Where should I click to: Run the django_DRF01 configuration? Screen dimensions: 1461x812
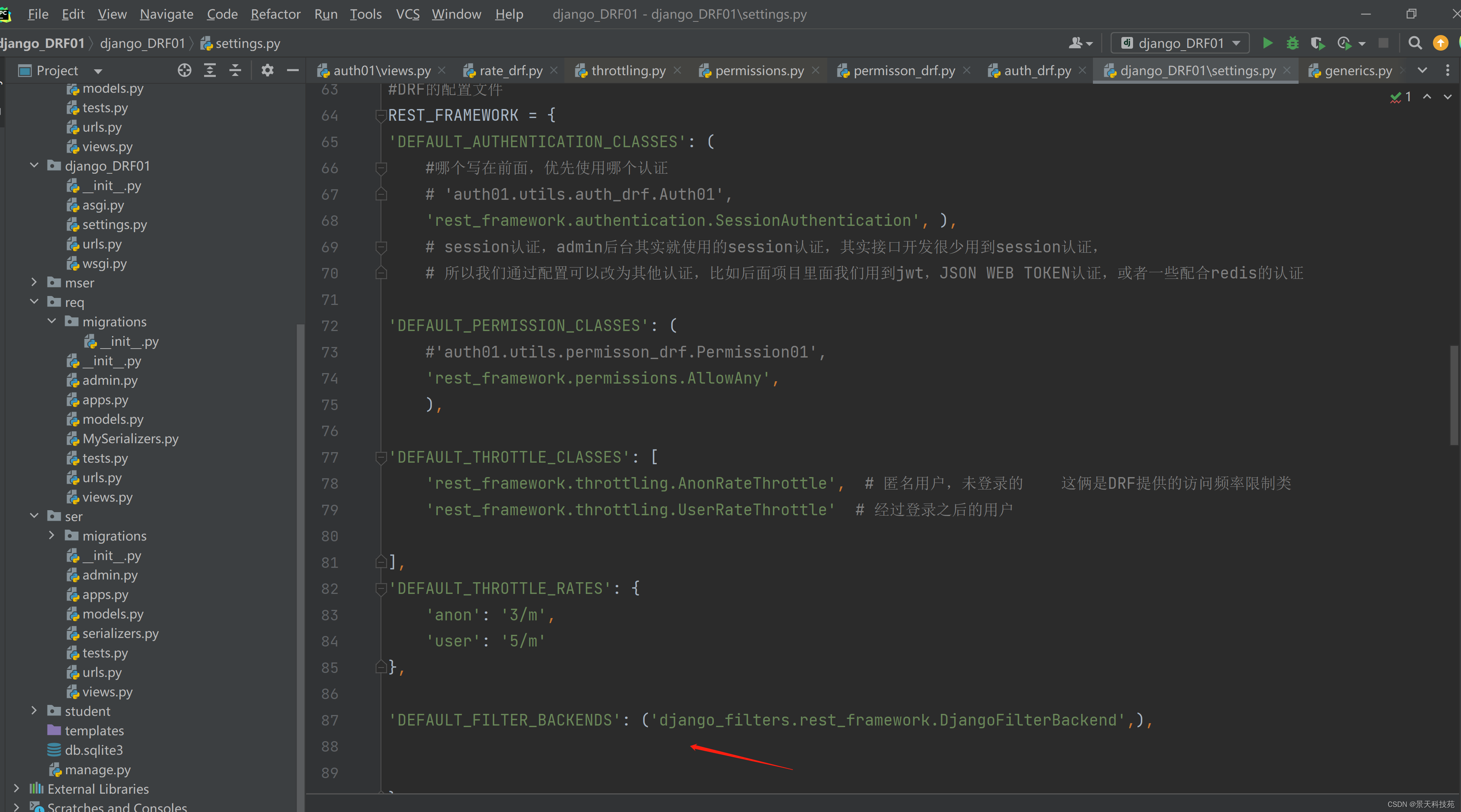coord(1267,43)
